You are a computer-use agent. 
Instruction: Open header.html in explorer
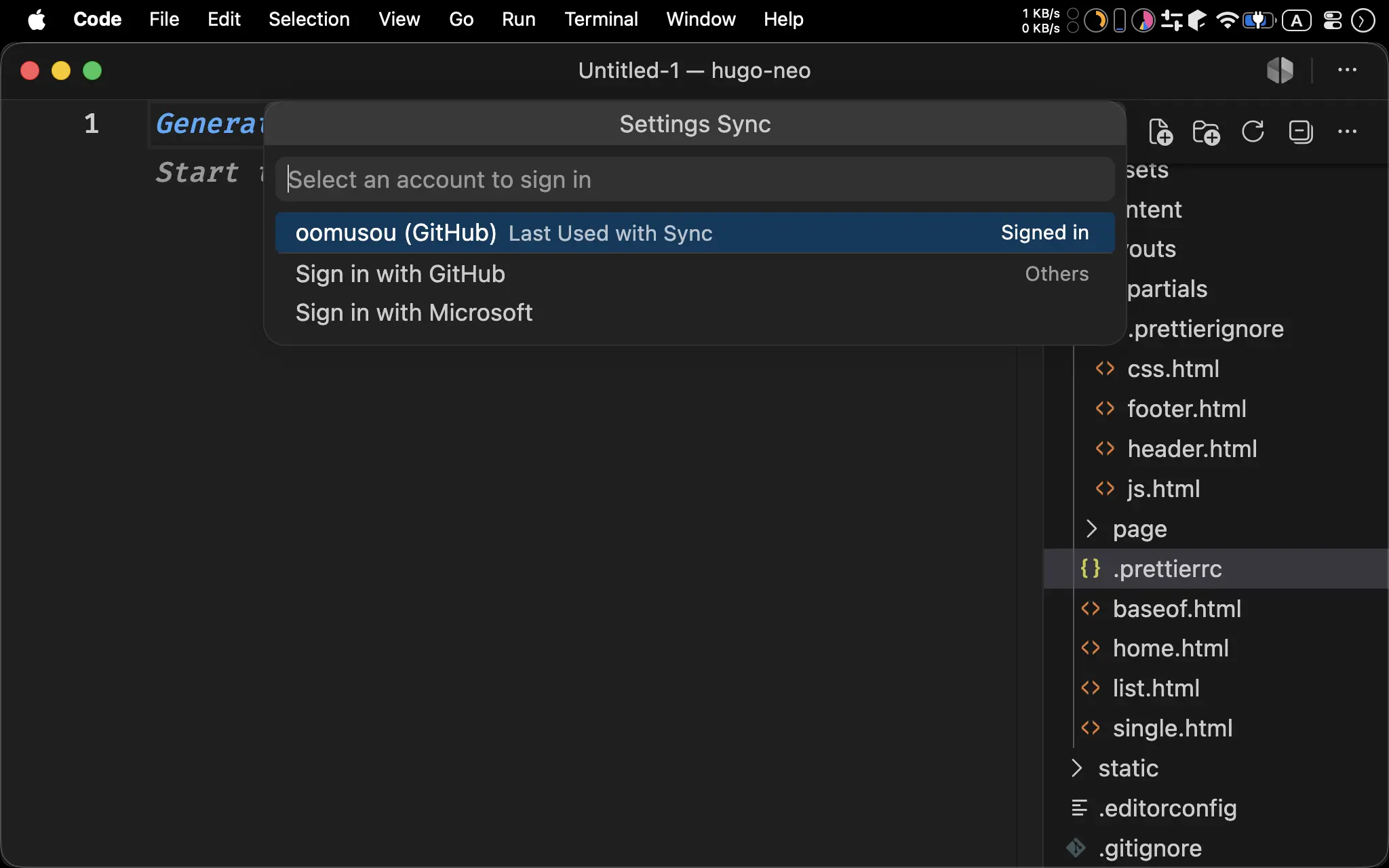[x=1192, y=449]
